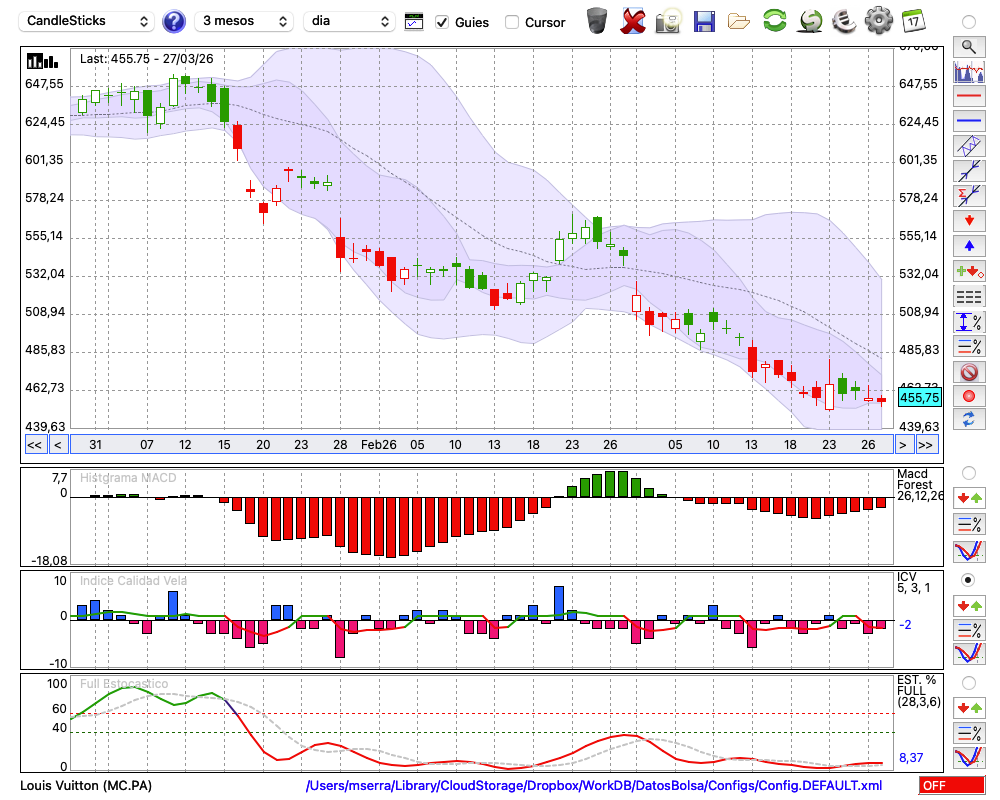The width and height of the screenshot is (1000, 800).
Task: Select the radio button beside Macd Forest panel
Action: (968, 472)
